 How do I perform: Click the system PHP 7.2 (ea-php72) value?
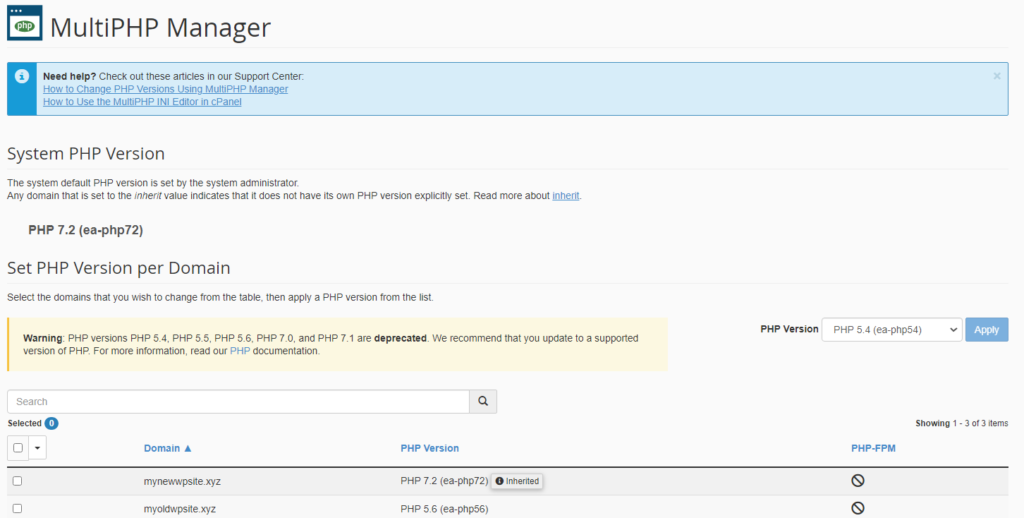click(86, 230)
